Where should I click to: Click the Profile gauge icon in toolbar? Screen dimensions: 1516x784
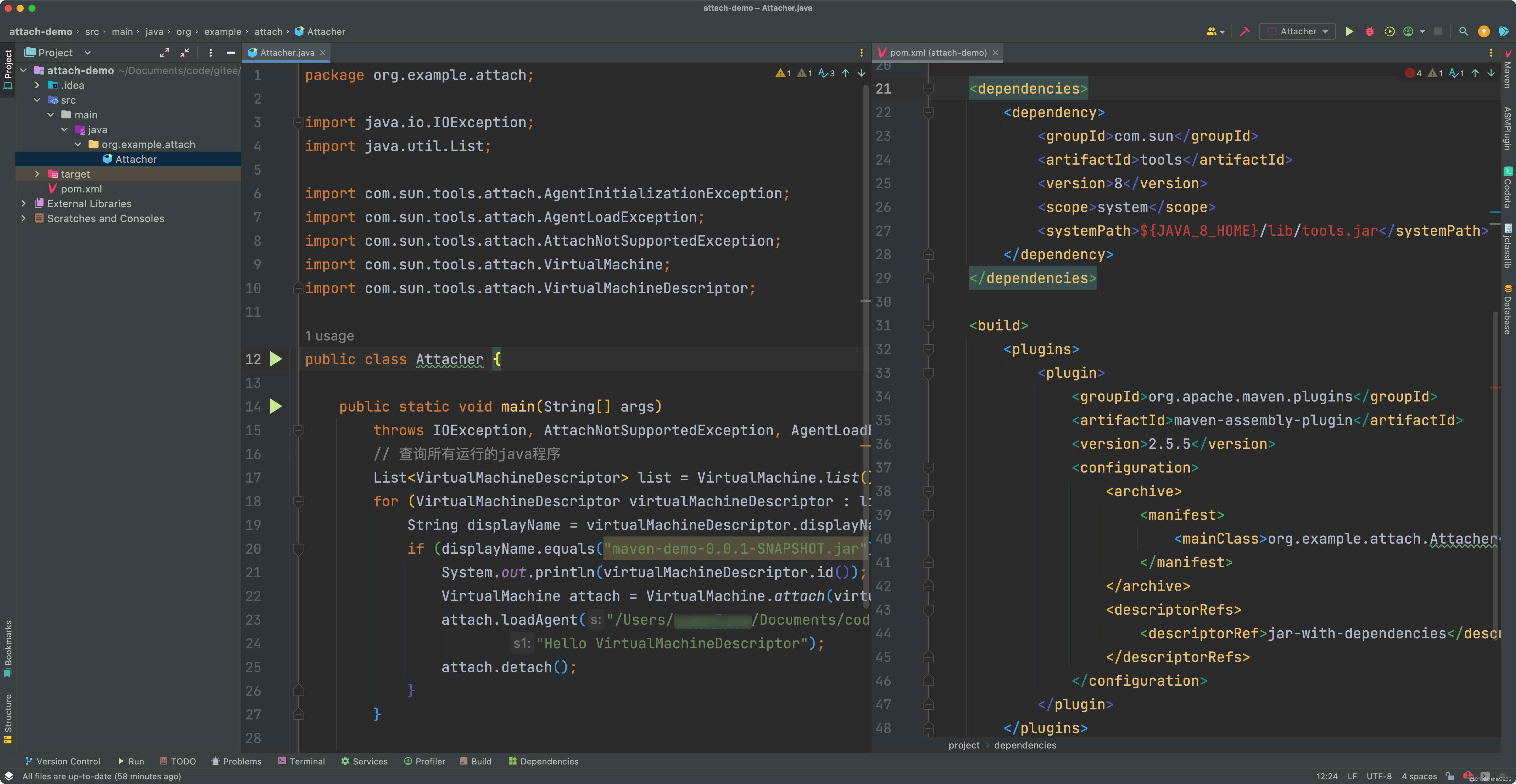pyautogui.click(x=1408, y=32)
